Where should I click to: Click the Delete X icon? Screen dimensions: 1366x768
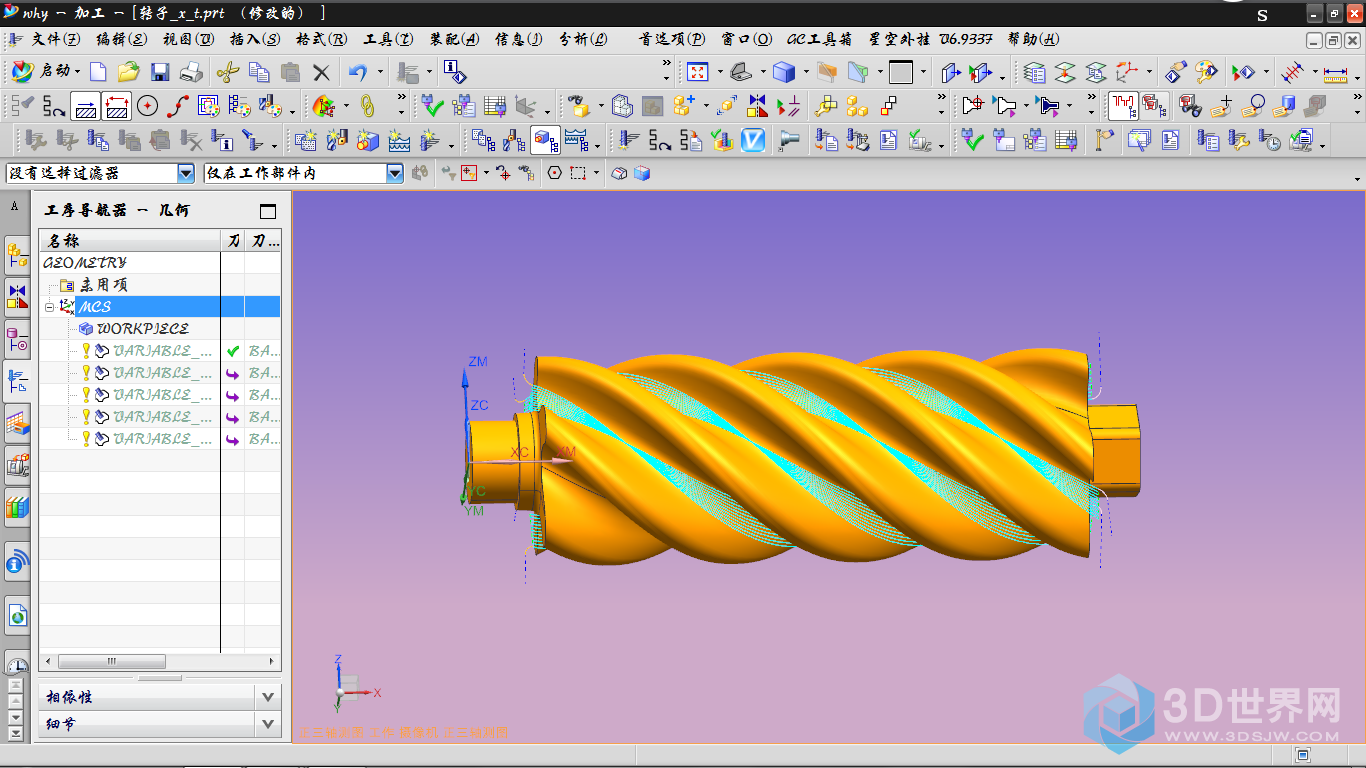[x=321, y=72]
